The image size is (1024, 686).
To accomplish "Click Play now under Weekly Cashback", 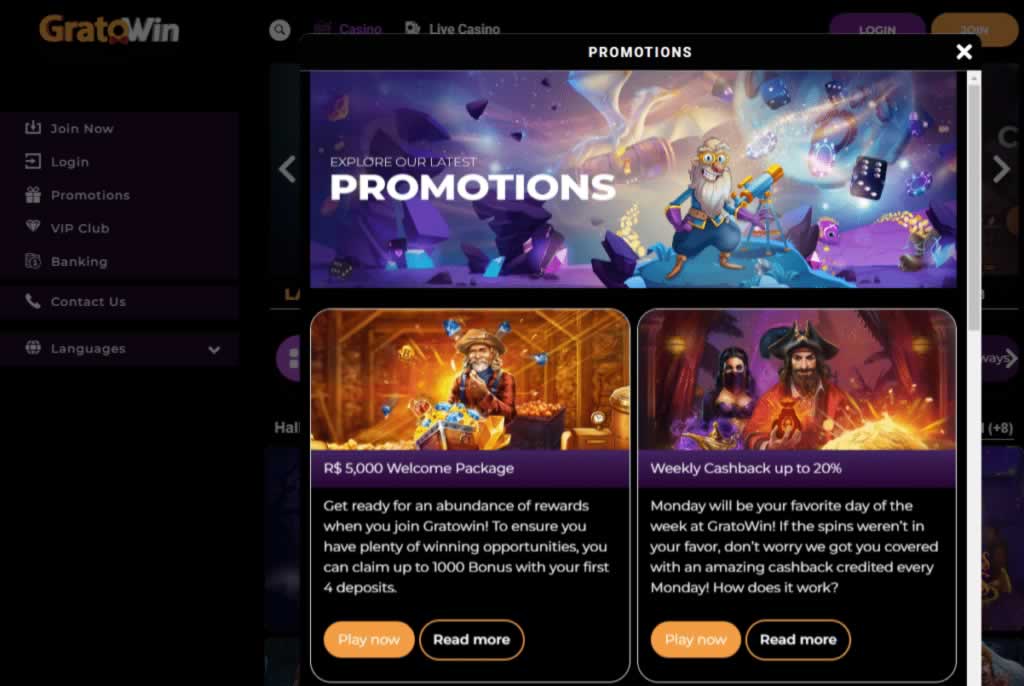I will 696,640.
